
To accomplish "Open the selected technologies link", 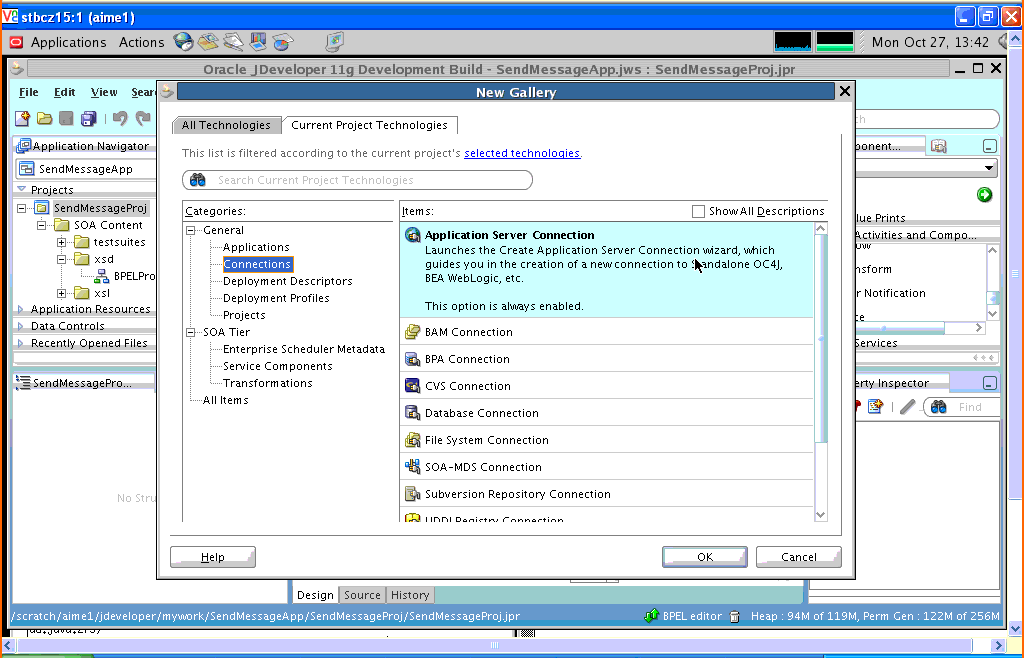I will [522, 153].
